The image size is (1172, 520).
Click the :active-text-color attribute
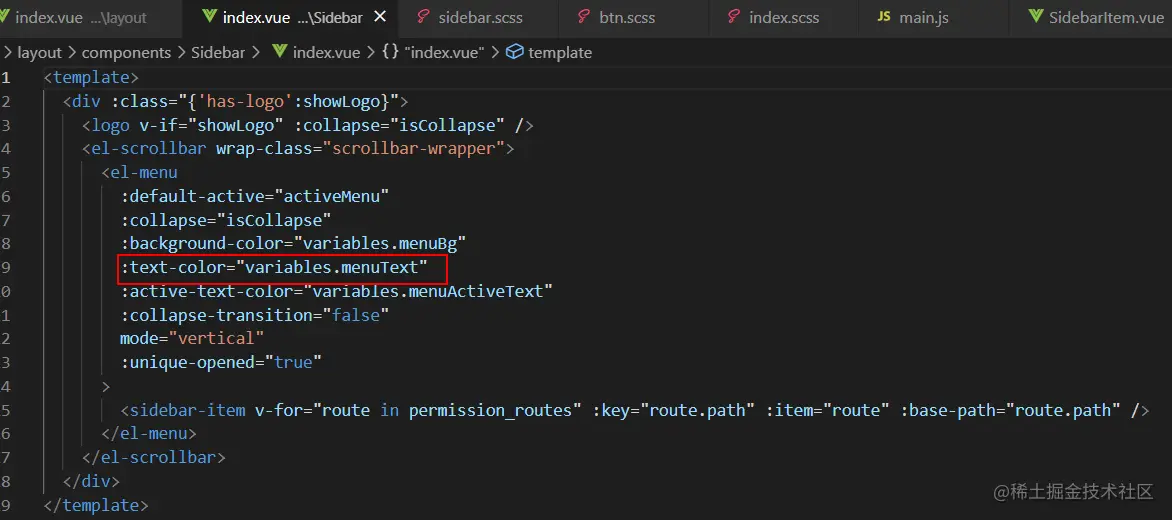[x=212, y=291]
